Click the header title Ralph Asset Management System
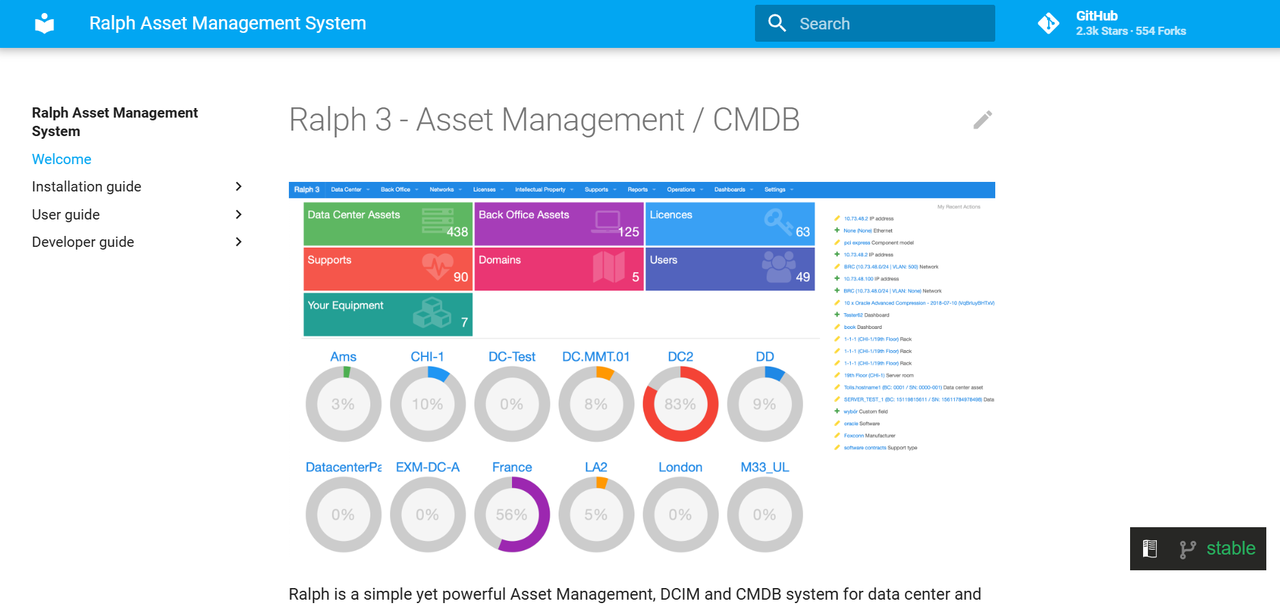 click(x=227, y=23)
